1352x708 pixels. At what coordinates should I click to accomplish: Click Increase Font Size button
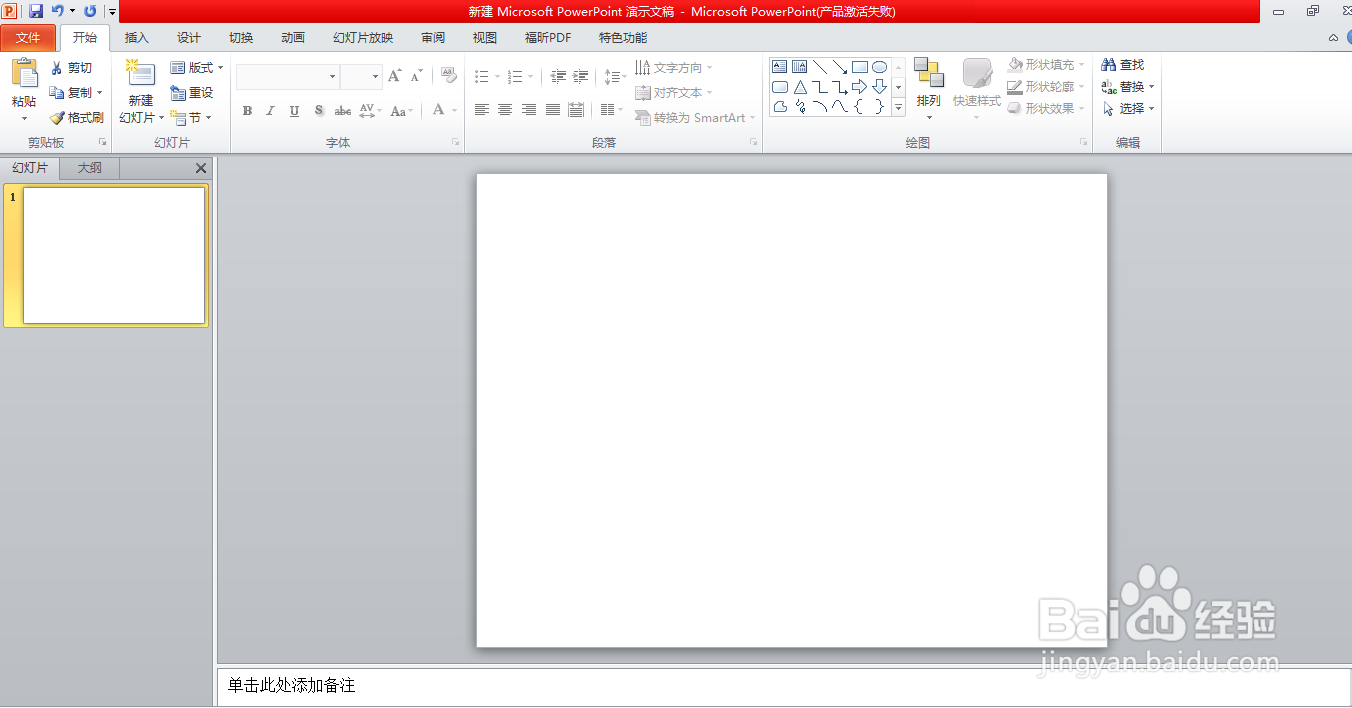(x=395, y=76)
